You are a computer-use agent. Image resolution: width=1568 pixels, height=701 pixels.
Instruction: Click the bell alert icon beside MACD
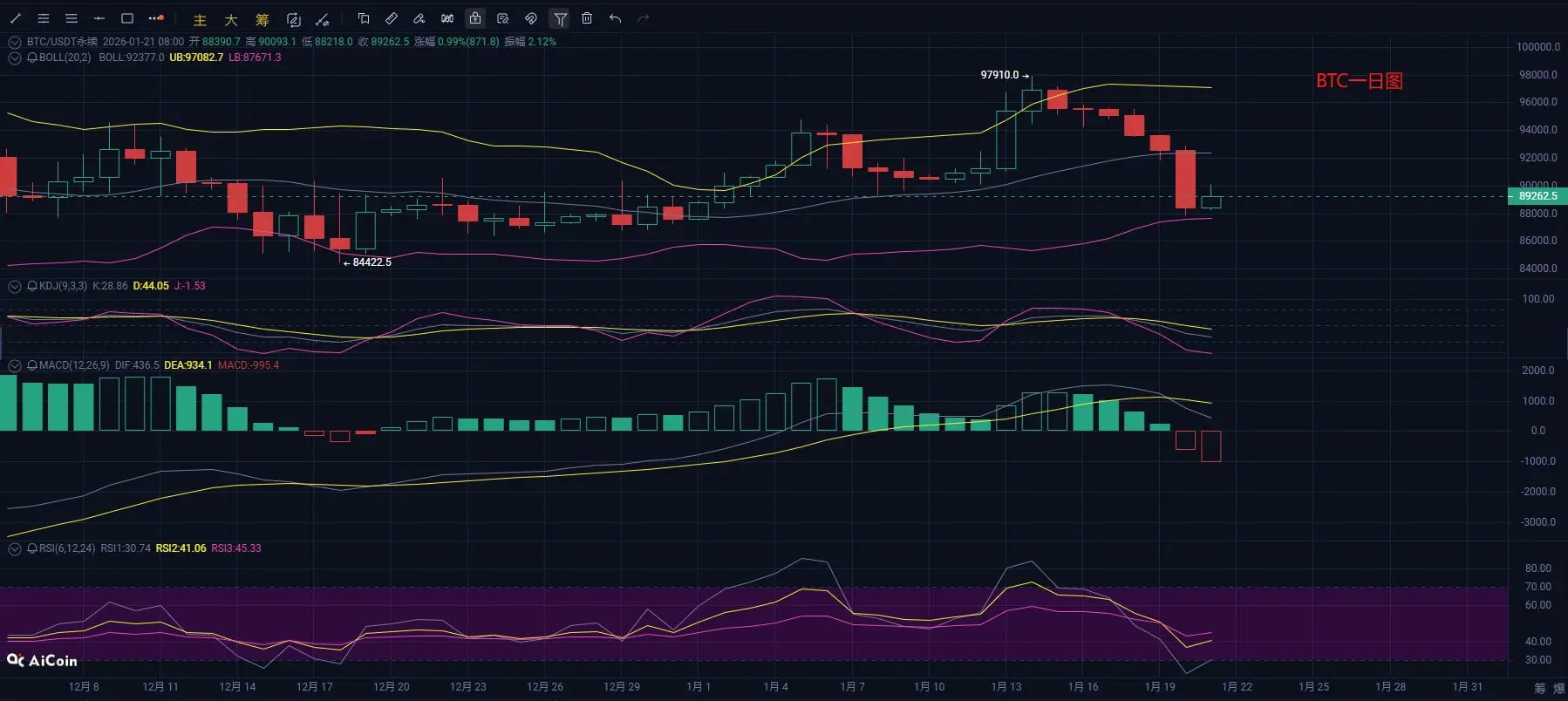[x=32, y=365]
